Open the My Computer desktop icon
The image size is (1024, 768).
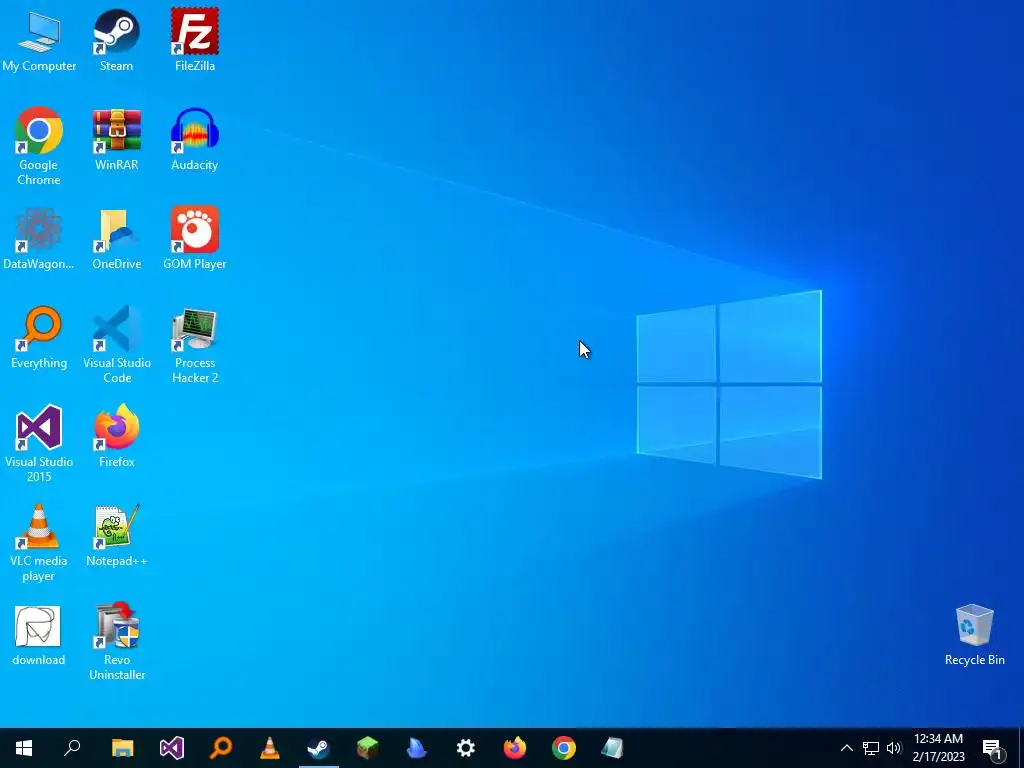pos(39,40)
